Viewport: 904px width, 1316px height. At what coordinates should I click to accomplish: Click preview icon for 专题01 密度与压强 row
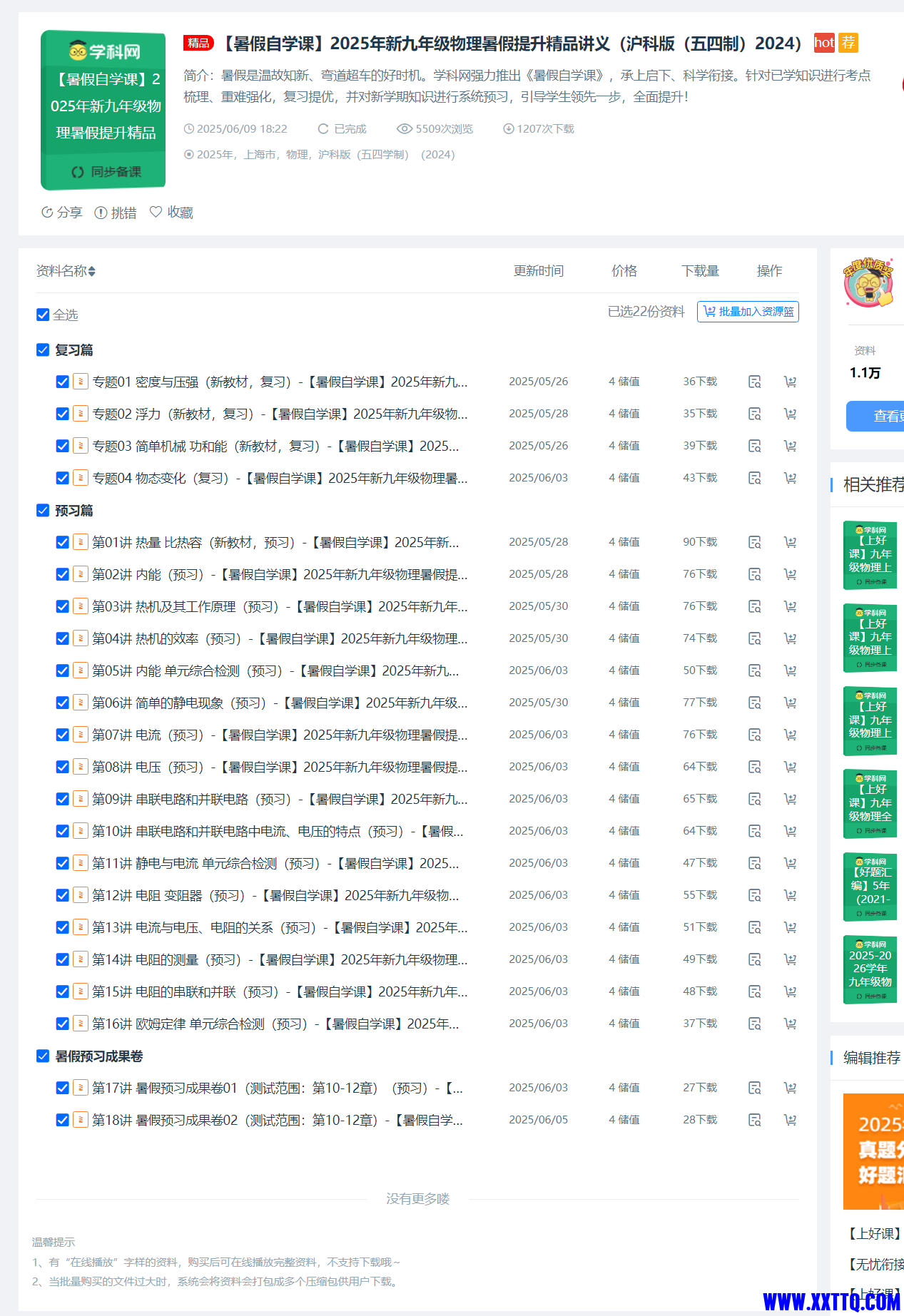[x=754, y=382]
